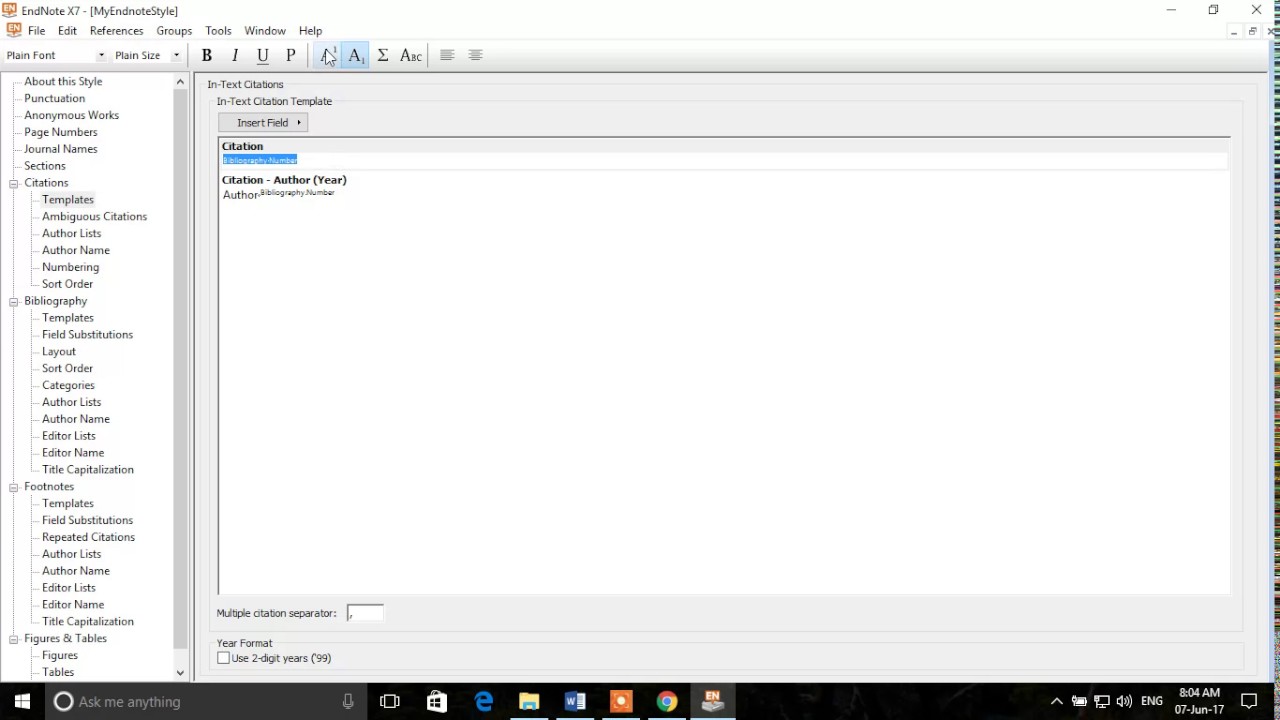Image resolution: width=1280 pixels, height=720 pixels.
Task: Open Repeated Citations under Footnotes
Action: pos(88,537)
